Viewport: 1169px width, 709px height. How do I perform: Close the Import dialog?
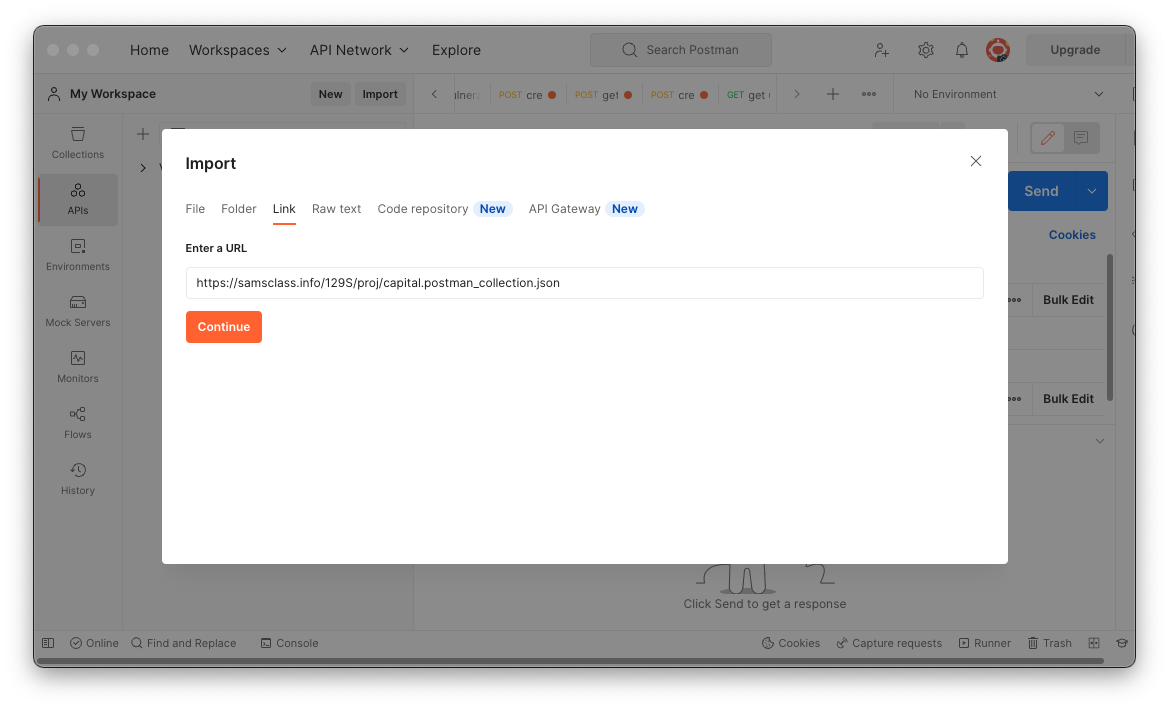tap(975, 161)
